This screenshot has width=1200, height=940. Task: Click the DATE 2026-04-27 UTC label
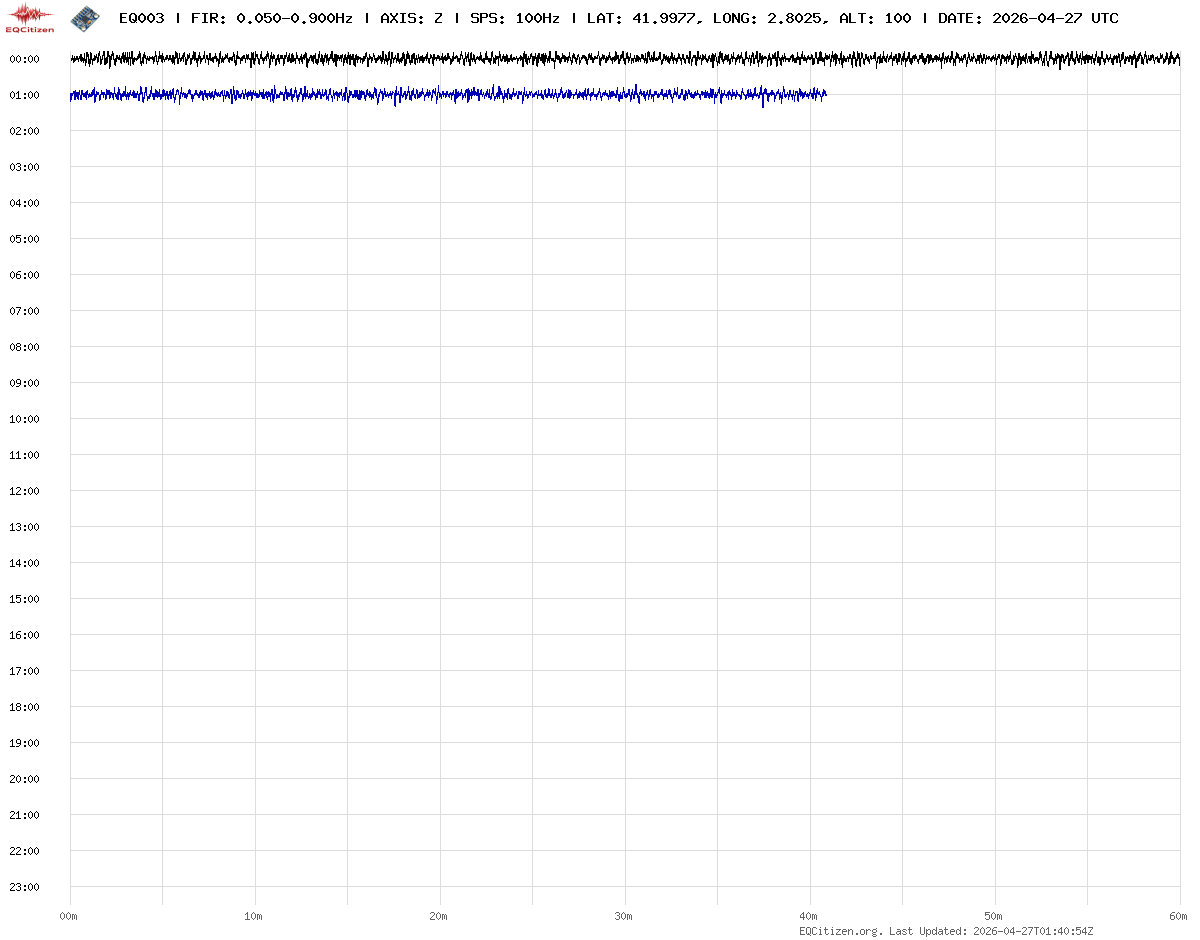tap(1028, 19)
